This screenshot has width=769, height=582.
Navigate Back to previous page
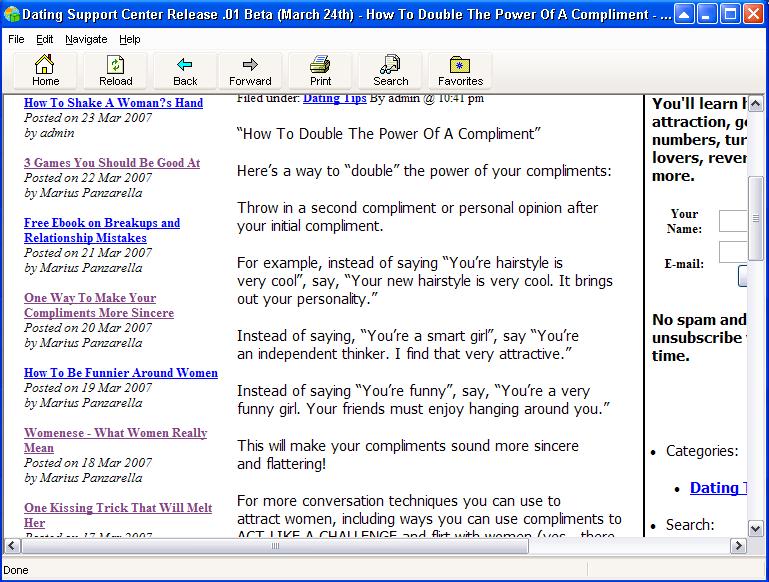click(x=185, y=71)
